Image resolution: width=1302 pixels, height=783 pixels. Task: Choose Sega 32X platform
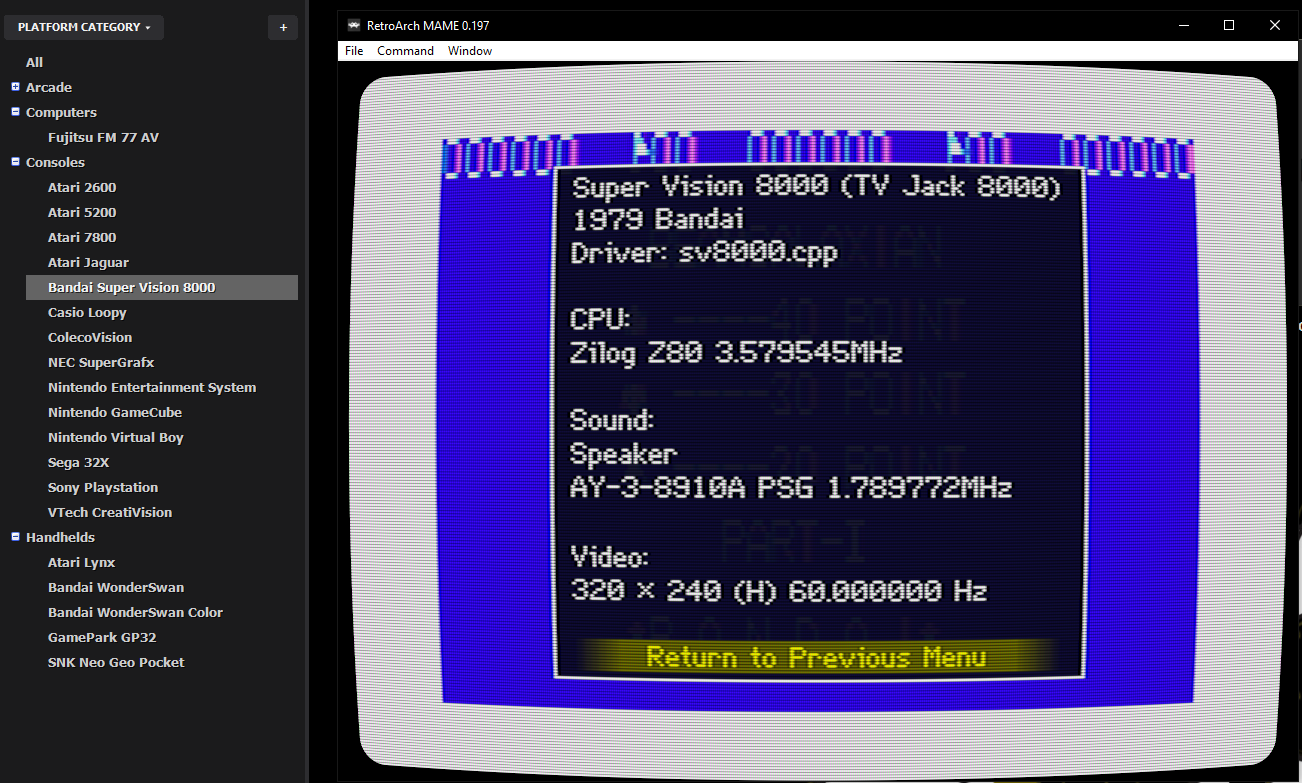click(78, 462)
